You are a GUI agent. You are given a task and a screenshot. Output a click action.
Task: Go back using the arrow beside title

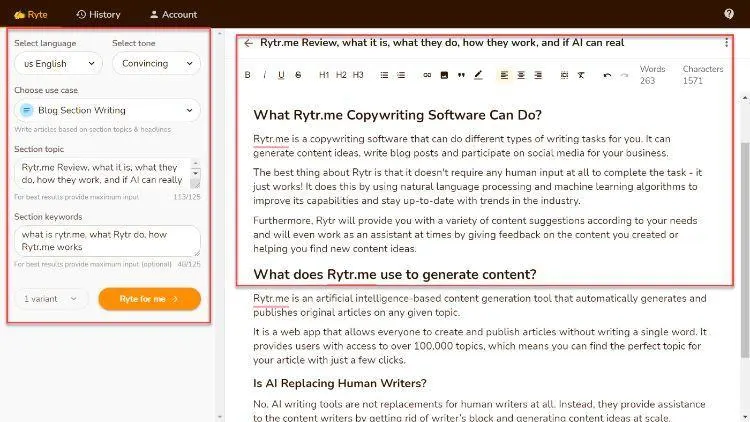pos(248,43)
